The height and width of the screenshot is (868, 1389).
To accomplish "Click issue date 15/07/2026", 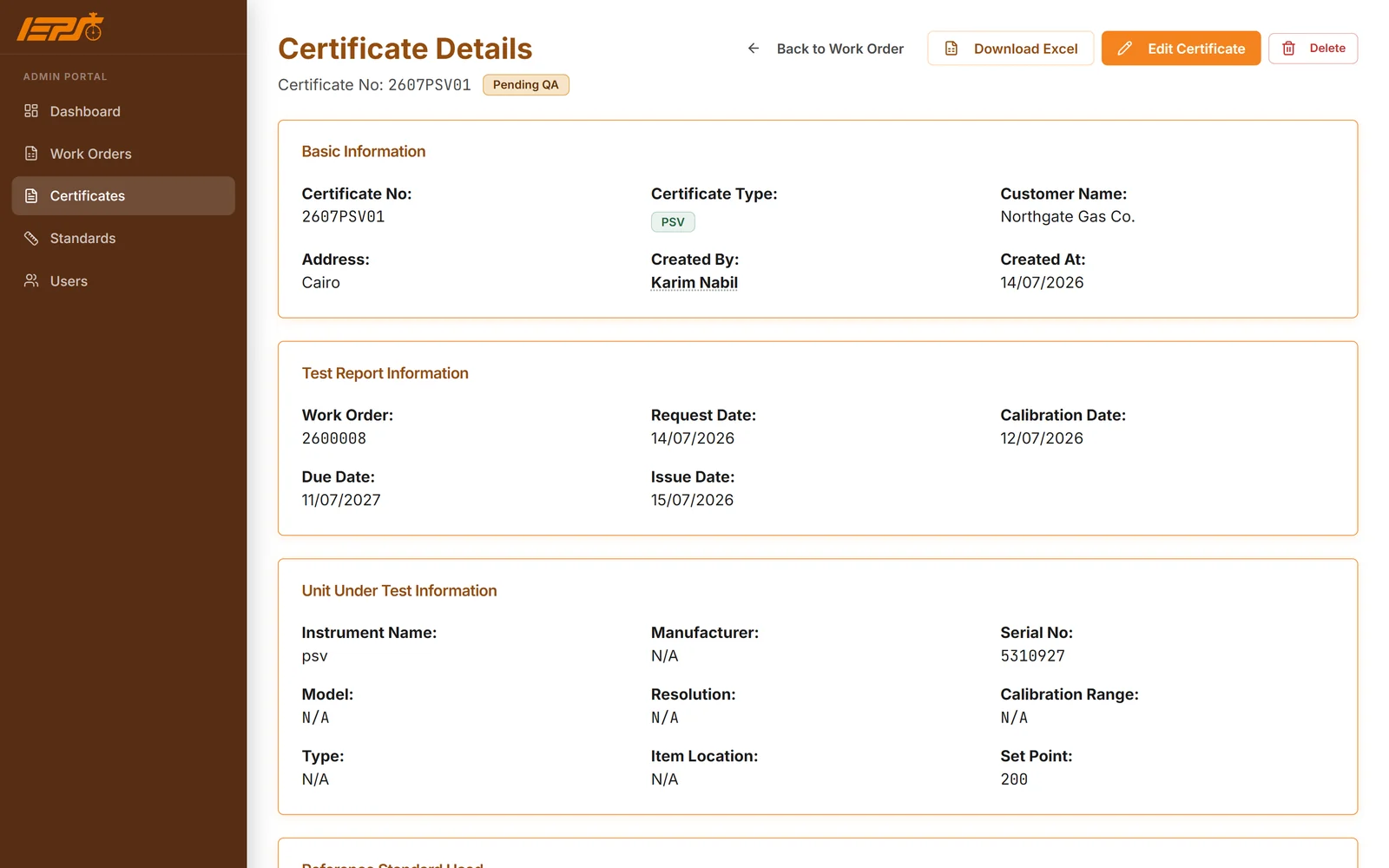I will (x=693, y=500).
